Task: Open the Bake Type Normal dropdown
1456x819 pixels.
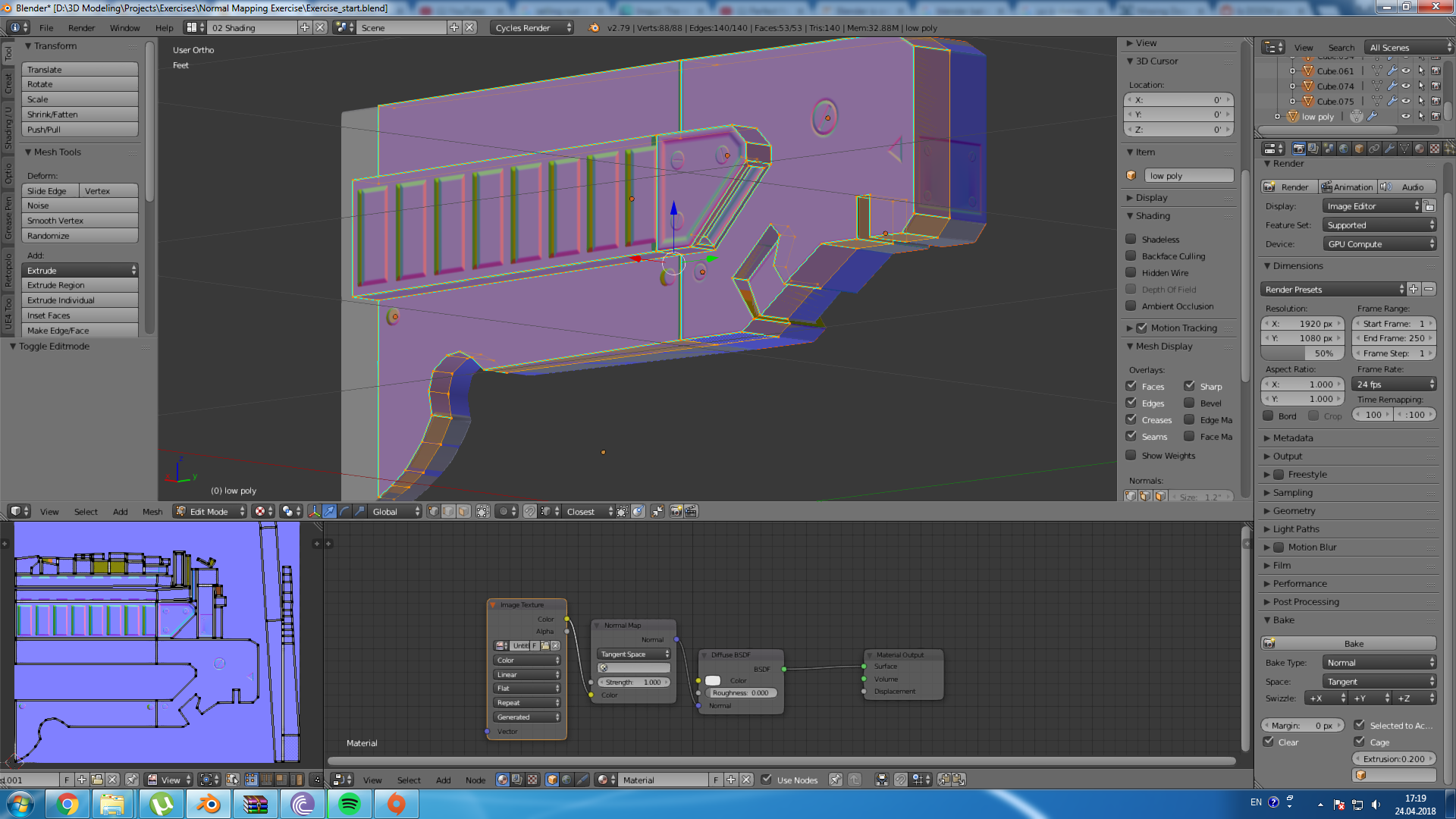Action: [x=1379, y=663]
